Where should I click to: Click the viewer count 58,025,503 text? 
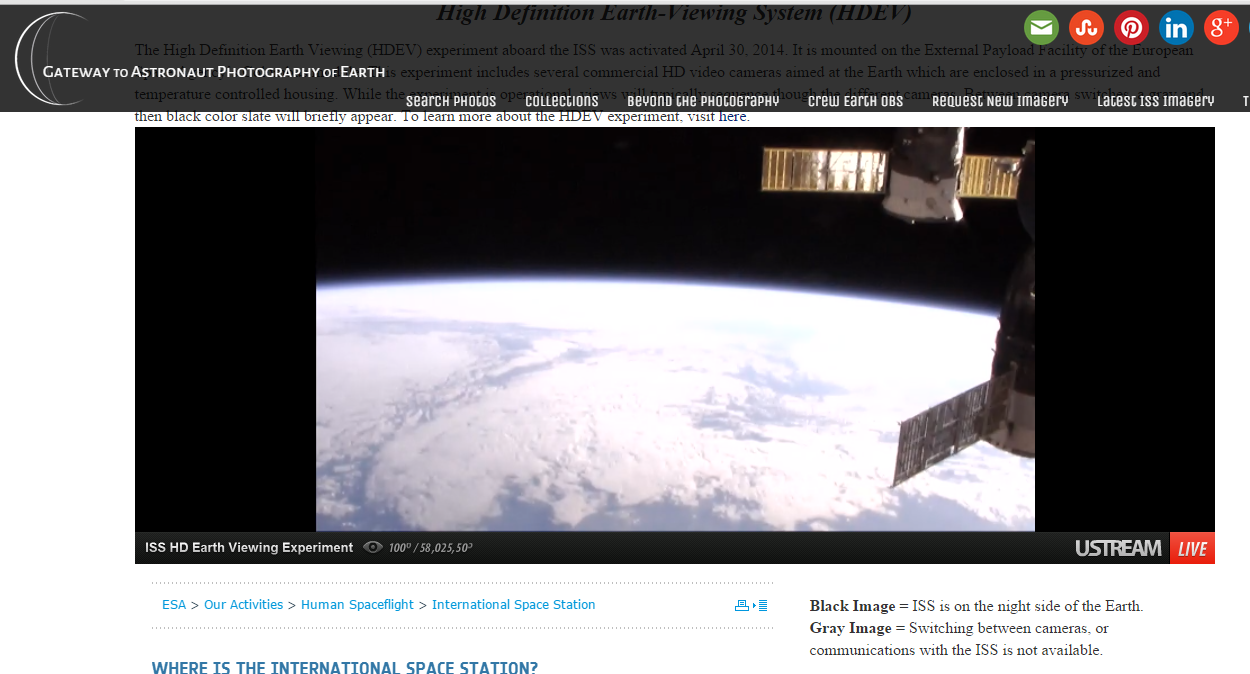coord(431,548)
